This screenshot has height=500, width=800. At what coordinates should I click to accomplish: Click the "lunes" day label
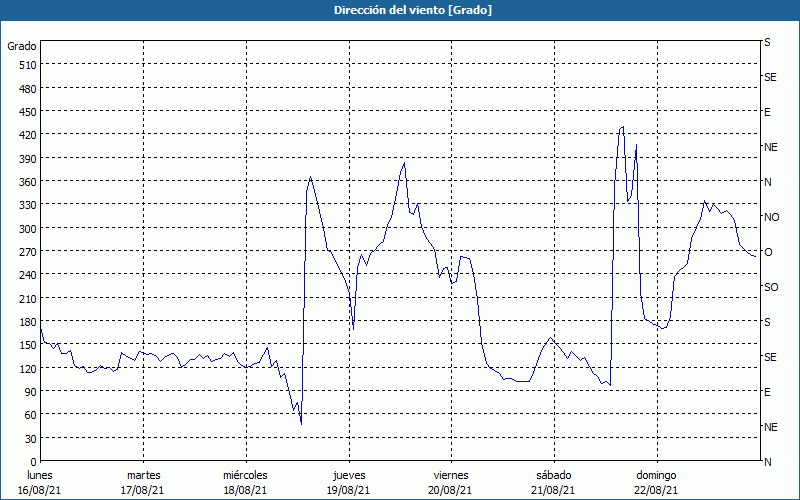[x=40, y=475]
